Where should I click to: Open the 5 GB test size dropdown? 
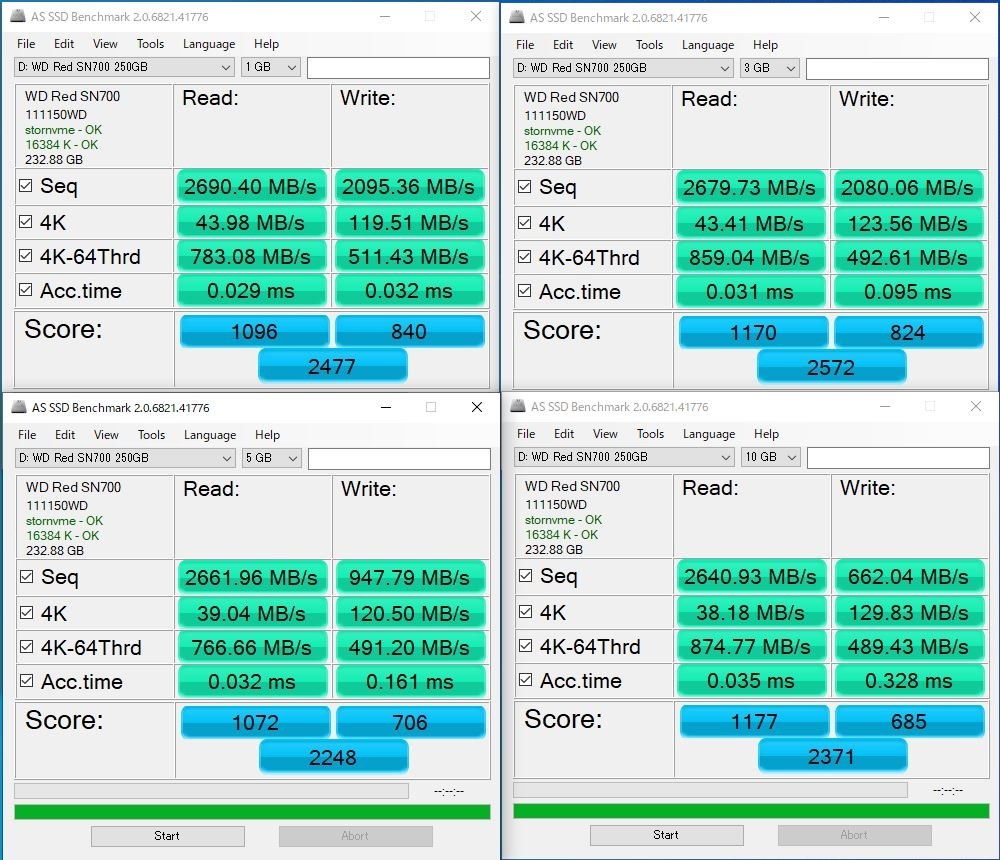272,458
